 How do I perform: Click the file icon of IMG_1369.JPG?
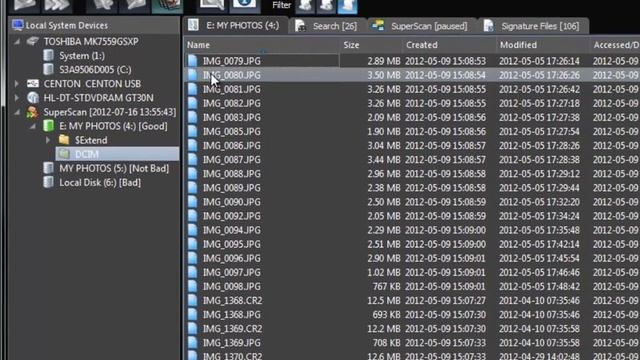point(193,342)
